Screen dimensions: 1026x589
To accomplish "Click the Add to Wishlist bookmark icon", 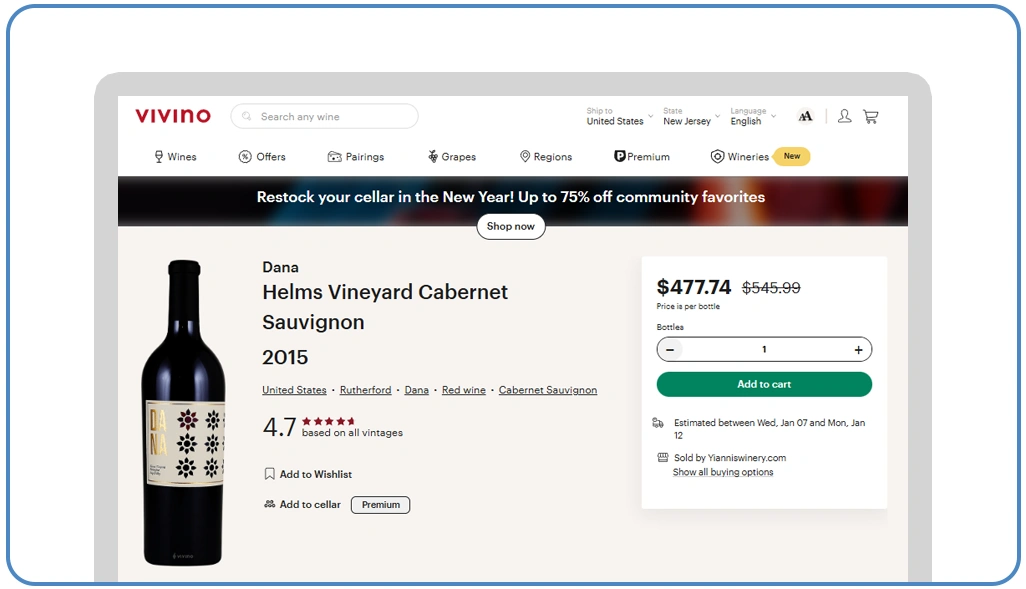I will click(269, 474).
